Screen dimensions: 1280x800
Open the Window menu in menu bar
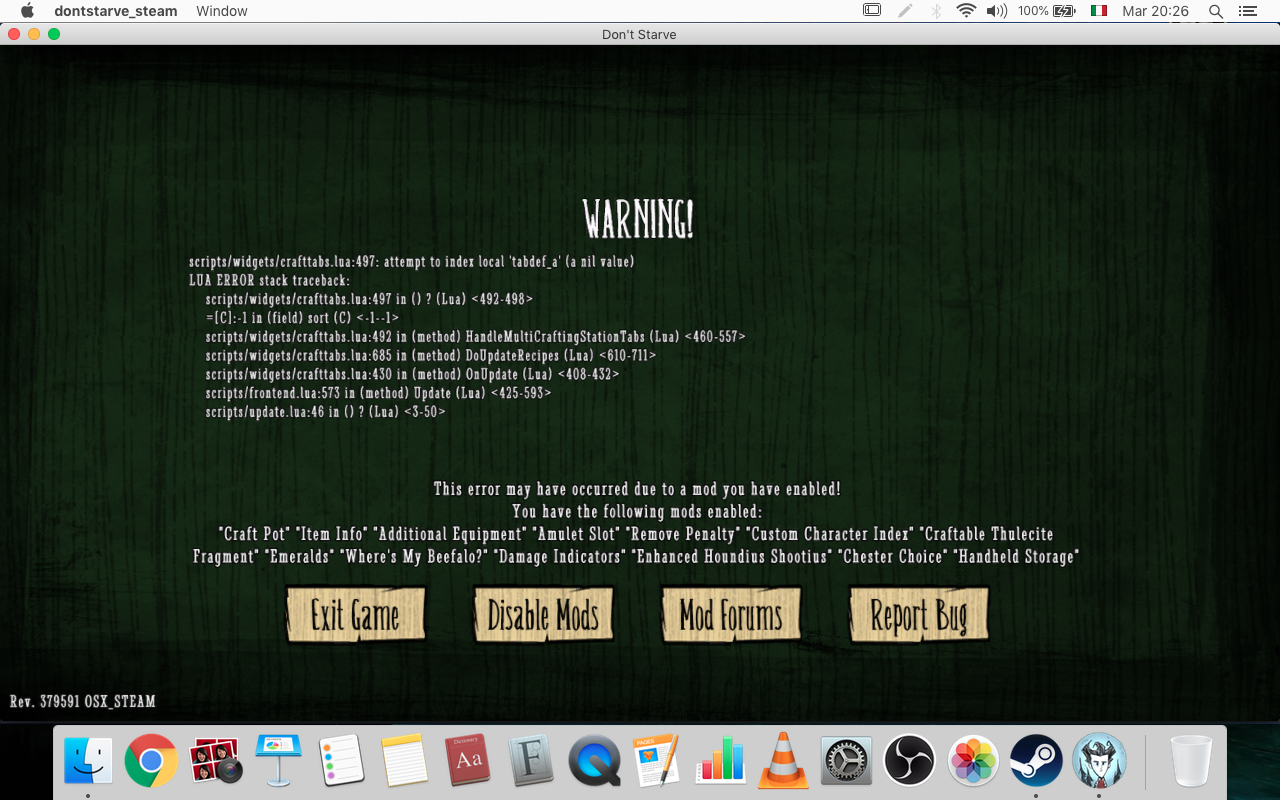tap(222, 11)
